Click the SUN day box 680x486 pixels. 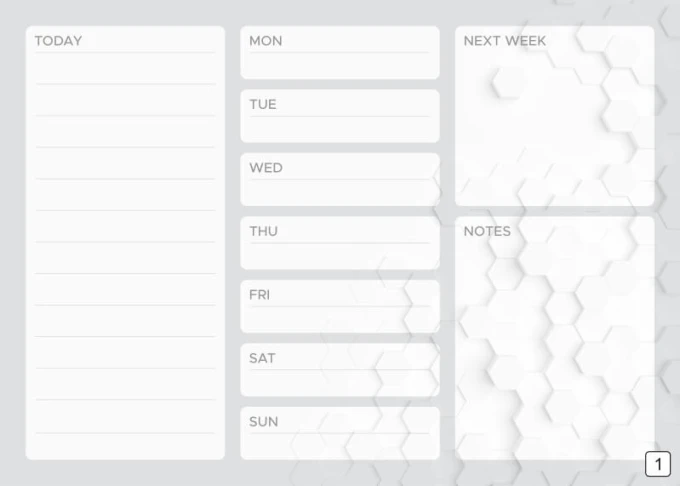(x=340, y=433)
